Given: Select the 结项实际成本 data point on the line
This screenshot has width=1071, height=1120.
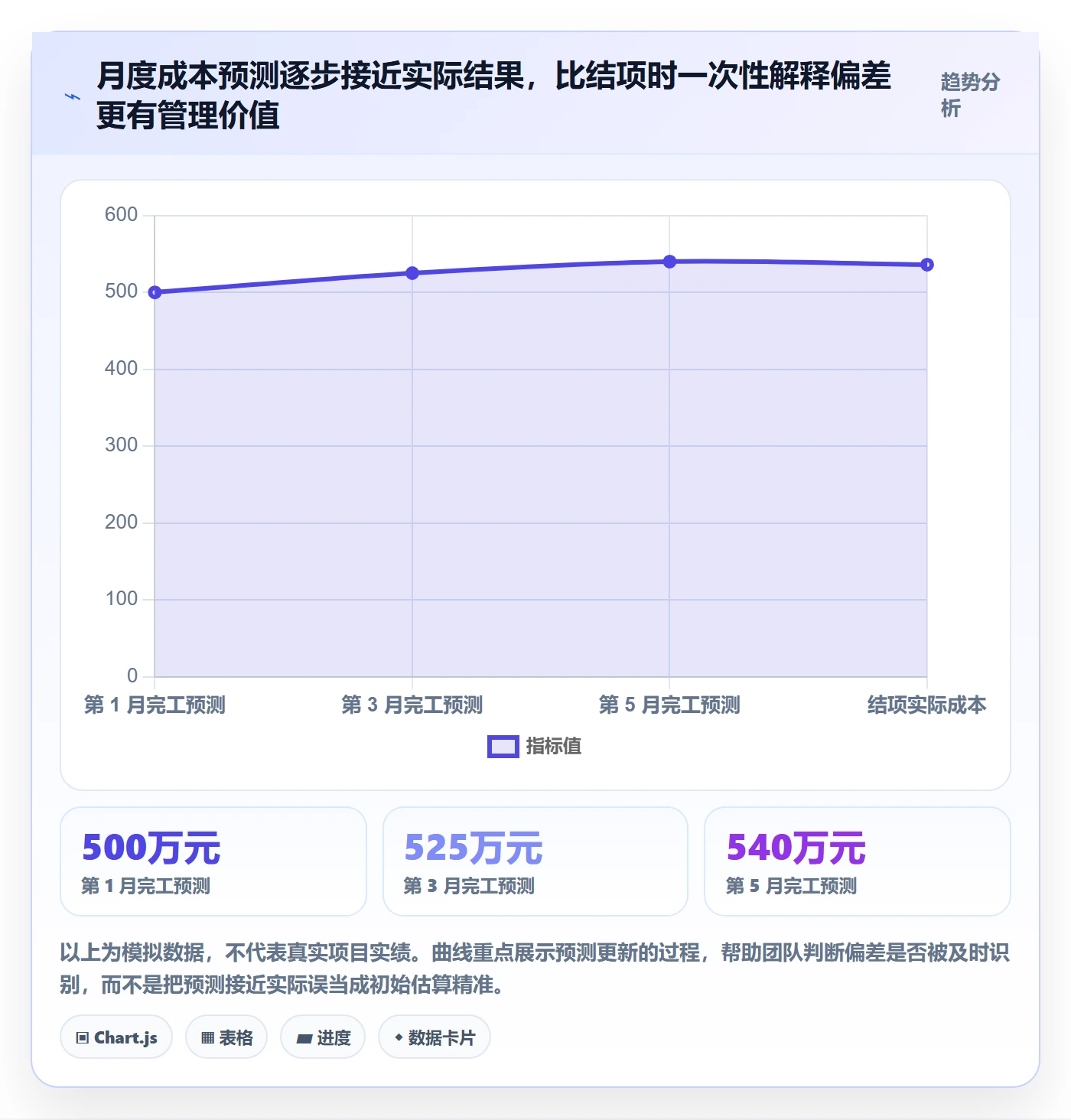Looking at the screenshot, I should [x=927, y=265].
